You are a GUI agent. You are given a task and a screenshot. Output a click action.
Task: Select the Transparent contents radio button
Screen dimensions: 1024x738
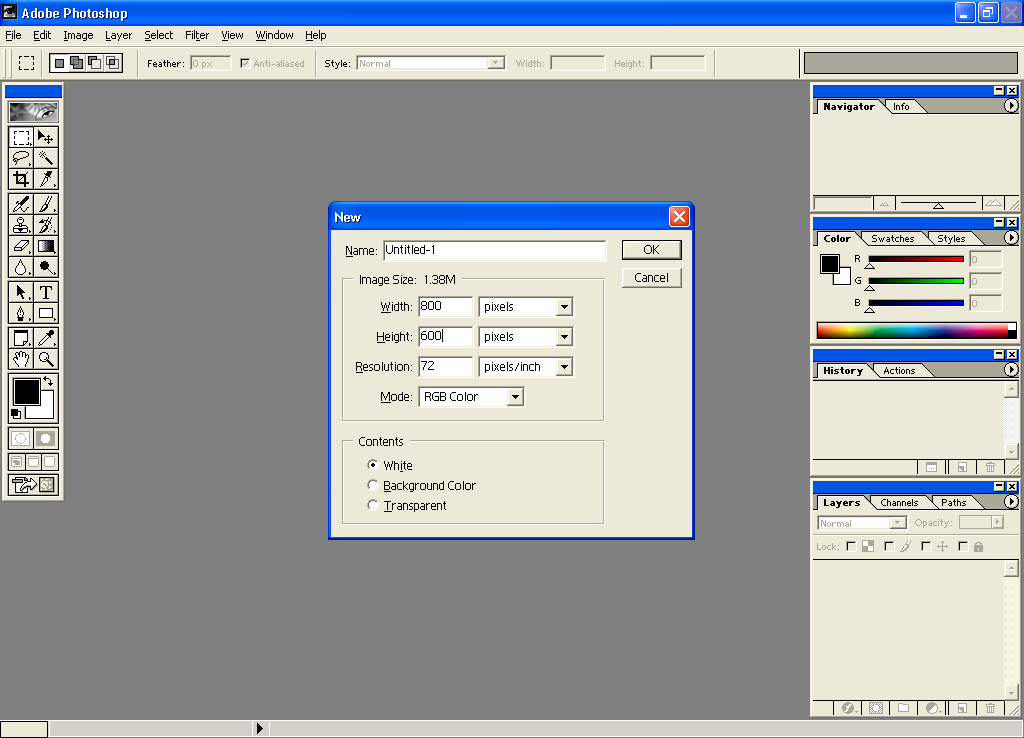[373, 505]
